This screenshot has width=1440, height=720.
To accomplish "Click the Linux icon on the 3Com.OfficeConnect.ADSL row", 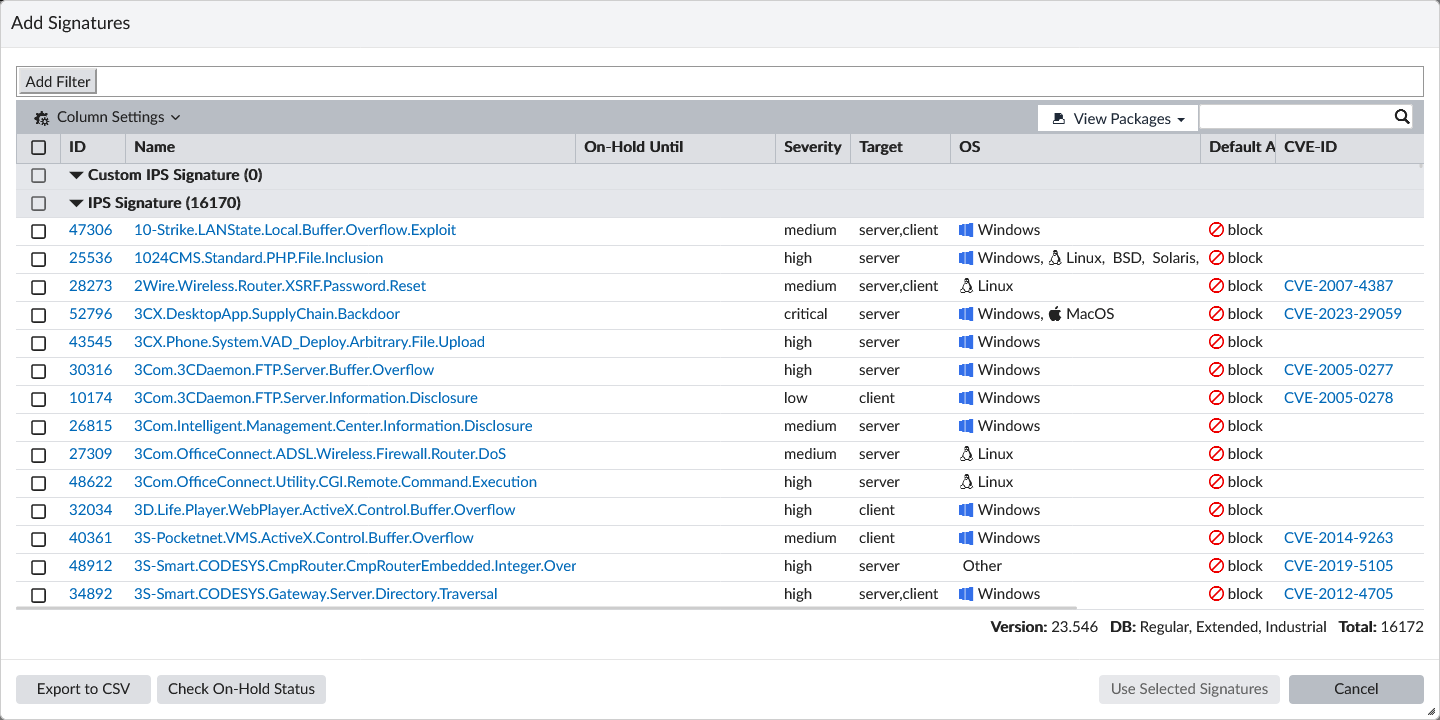I will coord(966,453).
